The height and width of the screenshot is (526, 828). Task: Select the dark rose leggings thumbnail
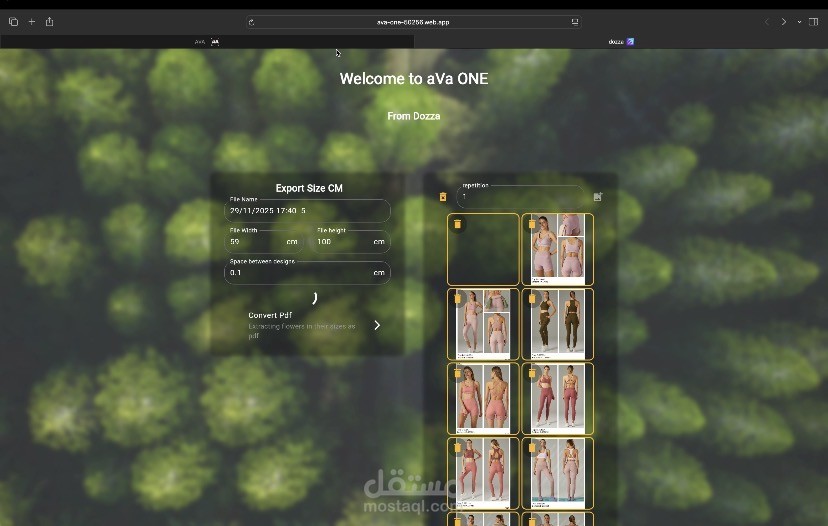(x=558, y=398)
